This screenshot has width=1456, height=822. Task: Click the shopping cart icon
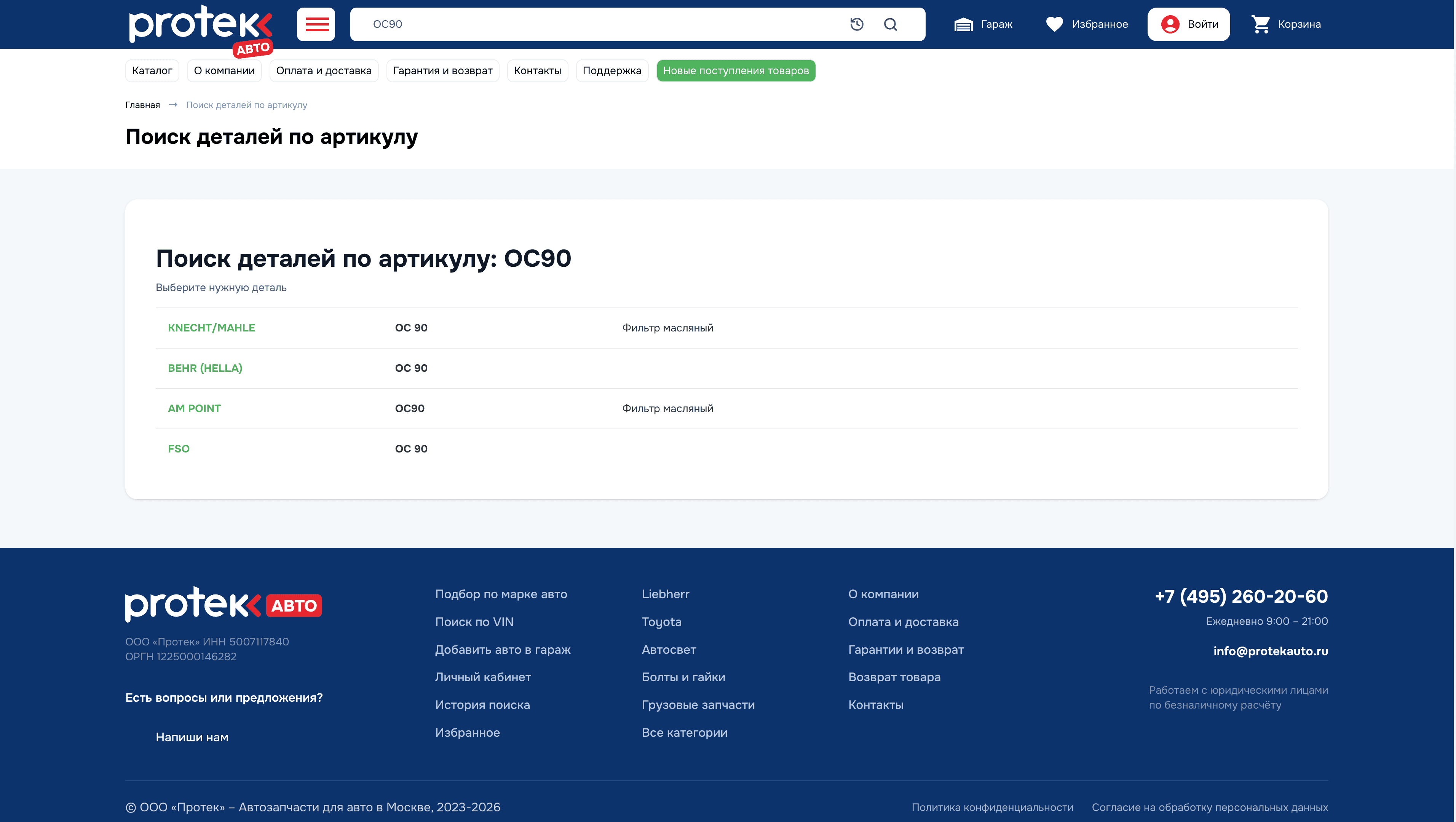[x=1260, y=24]
